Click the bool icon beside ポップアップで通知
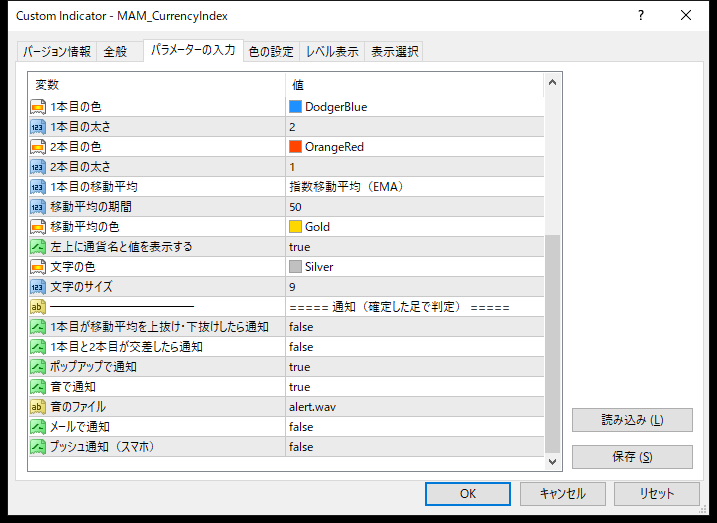717x523 pixels. coord(38,367)
